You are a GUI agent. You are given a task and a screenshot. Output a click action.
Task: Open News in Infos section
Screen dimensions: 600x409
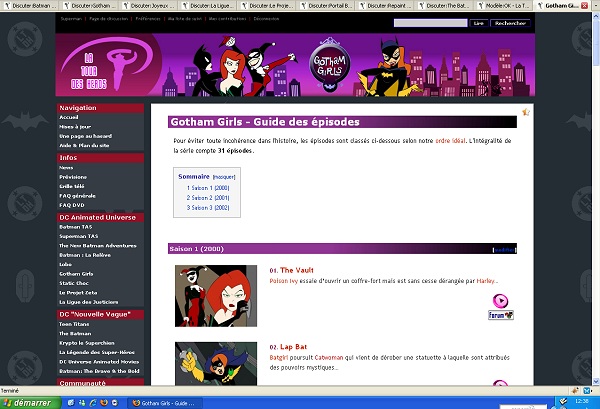tap(66, 168)
